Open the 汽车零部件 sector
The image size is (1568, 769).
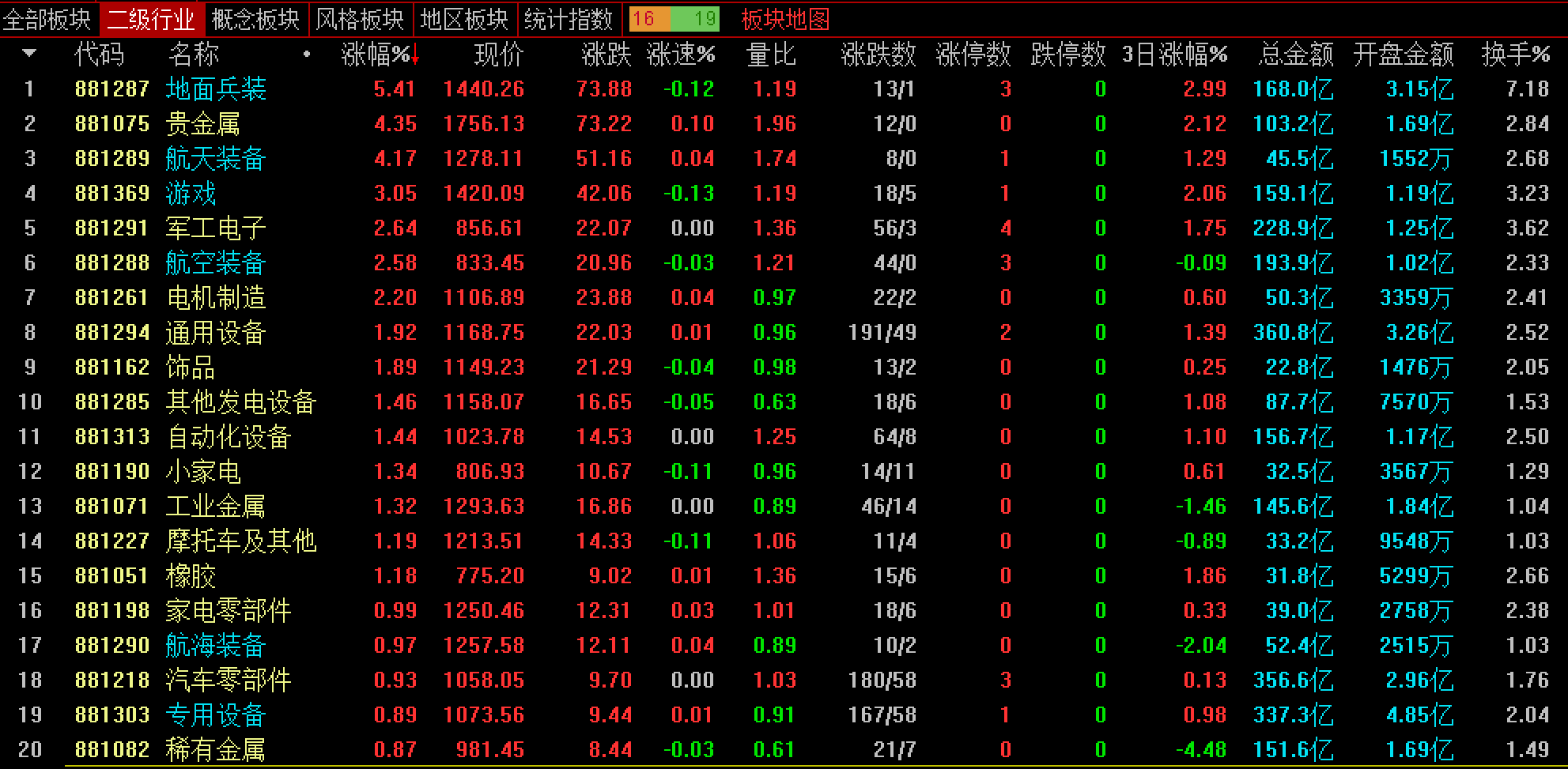(x=229, y=680)
